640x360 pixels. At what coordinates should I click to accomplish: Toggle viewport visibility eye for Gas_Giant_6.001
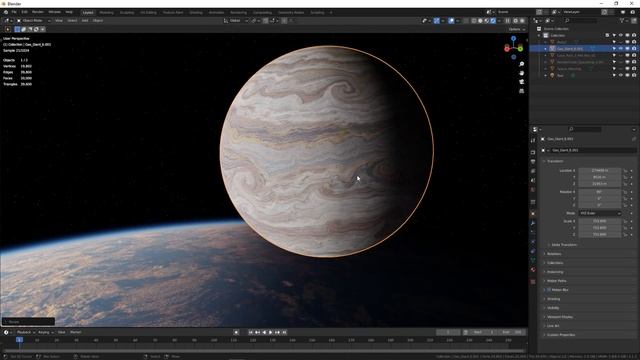pos(621,49)
